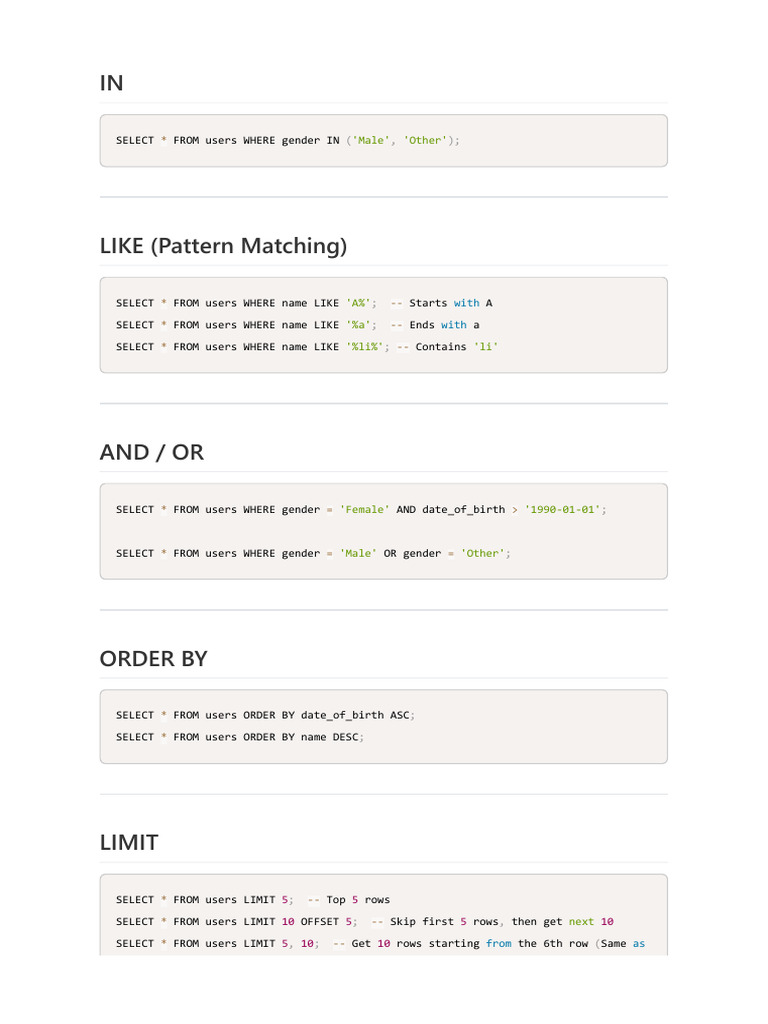
Task: Click the '%li%' pattern string
Action: click(x=364, y=346)
